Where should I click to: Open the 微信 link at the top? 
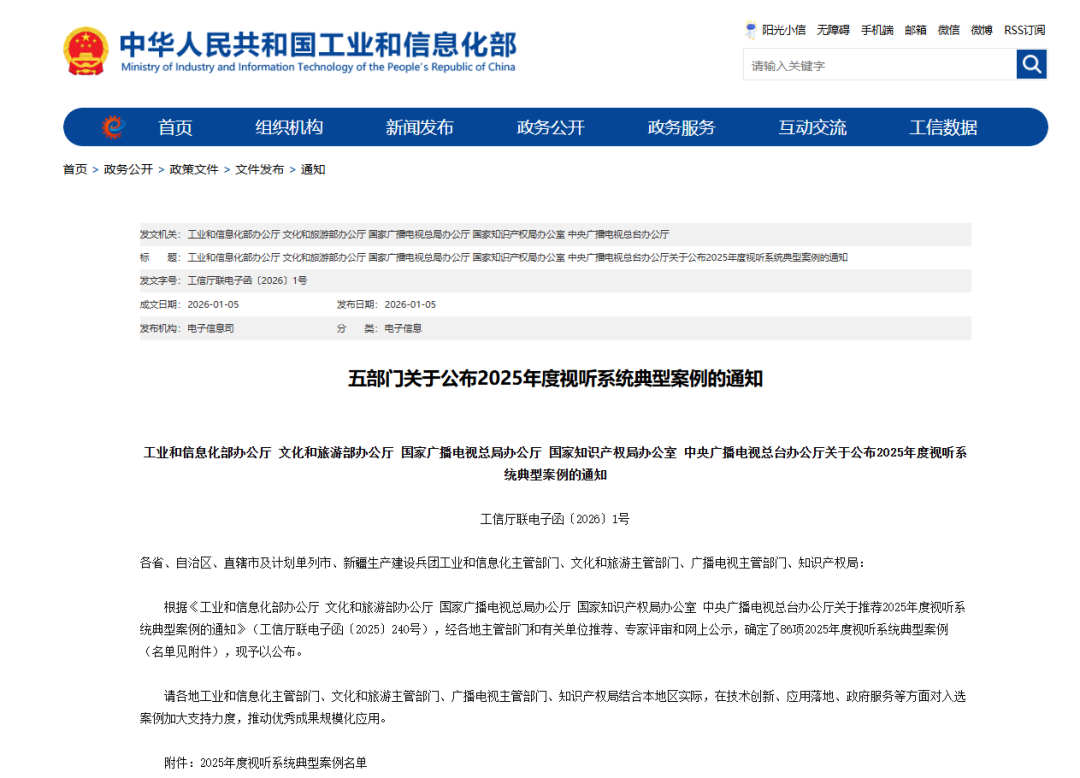pyautogui.click(x=949, y=30)
